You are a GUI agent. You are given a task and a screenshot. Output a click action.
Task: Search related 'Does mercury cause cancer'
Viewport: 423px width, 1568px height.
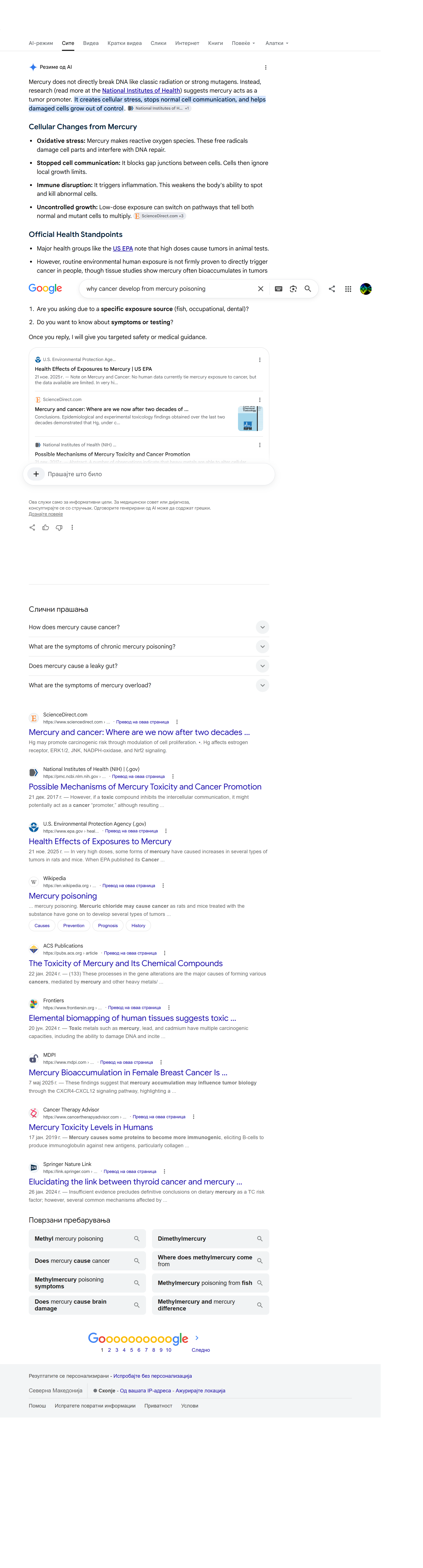[x=87, y=1261]
